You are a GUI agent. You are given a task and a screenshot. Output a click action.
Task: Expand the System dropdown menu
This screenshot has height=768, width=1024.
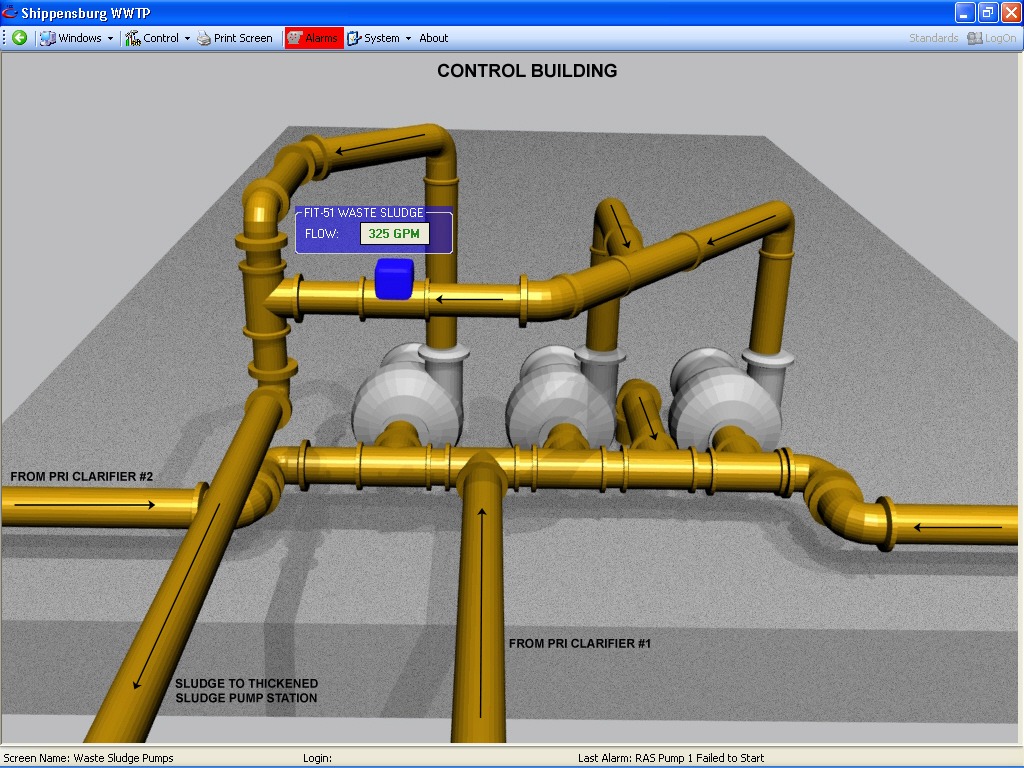click(380, 38)
